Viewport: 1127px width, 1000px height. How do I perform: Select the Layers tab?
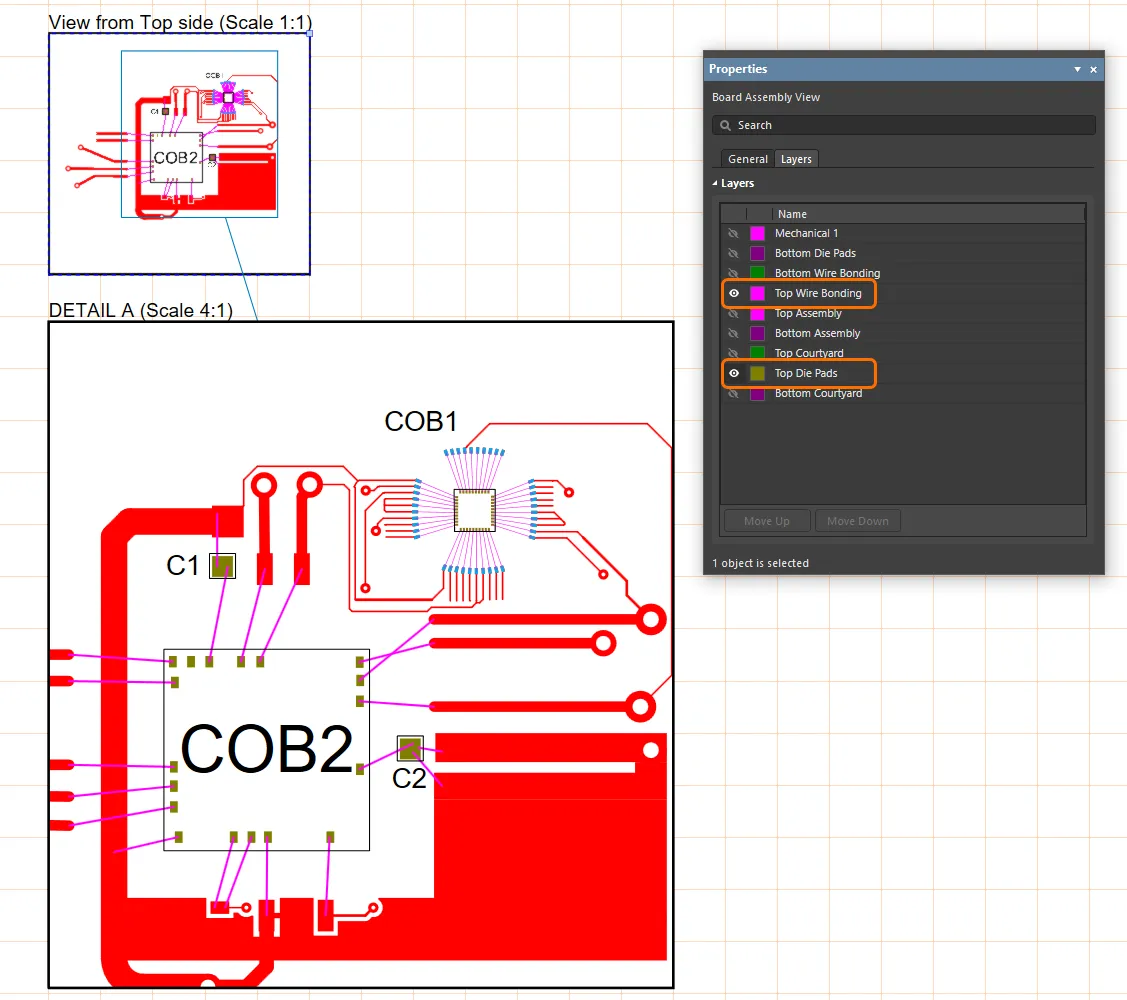pos(796,159)
